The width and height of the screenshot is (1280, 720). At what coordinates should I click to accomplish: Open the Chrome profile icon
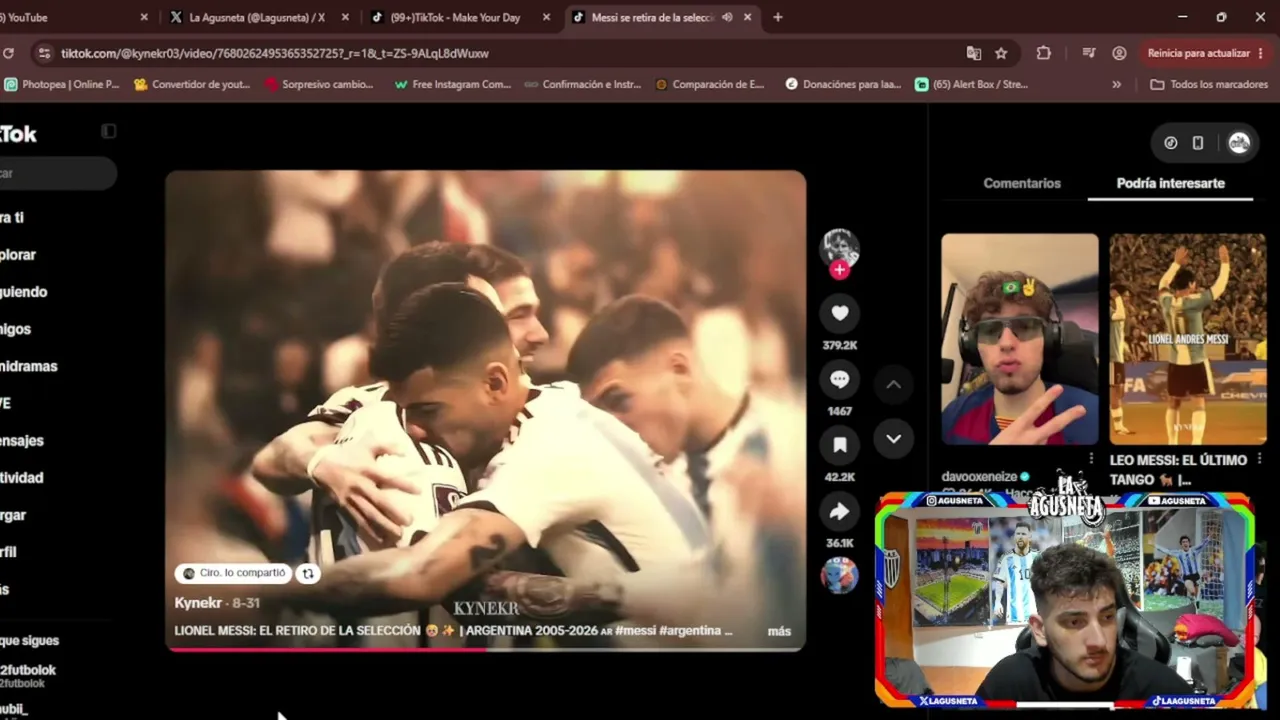tap(1119, 53)
